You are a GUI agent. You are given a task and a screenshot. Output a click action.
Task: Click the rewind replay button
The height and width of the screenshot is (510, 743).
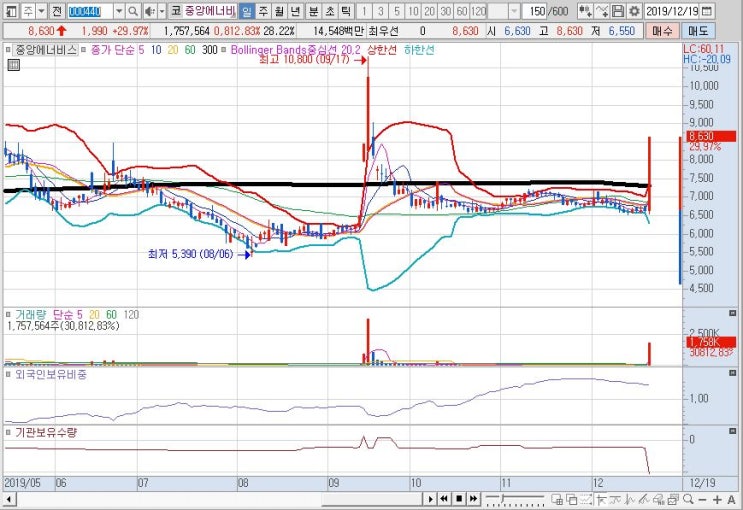(444, 499)
